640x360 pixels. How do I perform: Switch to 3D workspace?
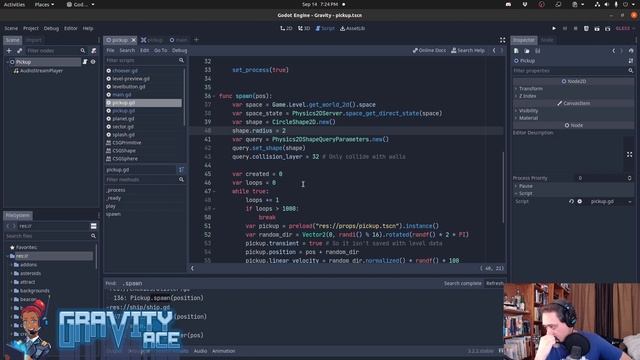[304, 29]
